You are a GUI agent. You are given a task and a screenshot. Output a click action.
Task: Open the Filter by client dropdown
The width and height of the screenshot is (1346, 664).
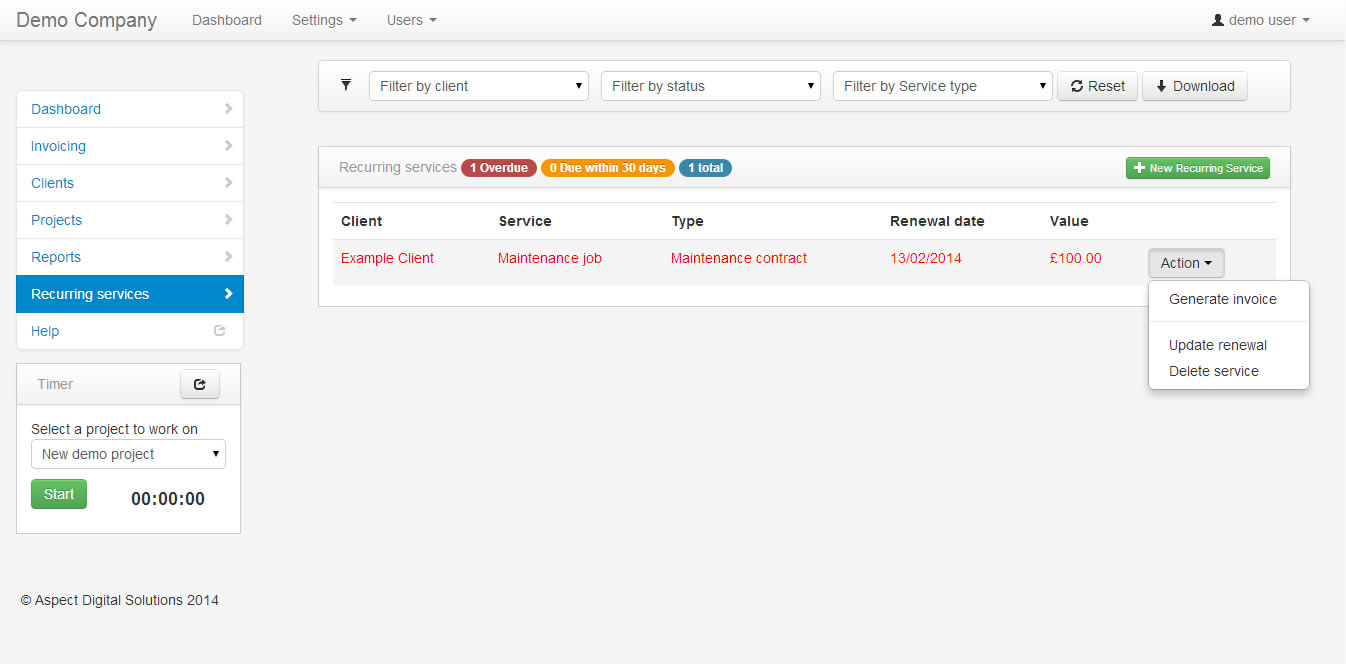tap(478, 86)
